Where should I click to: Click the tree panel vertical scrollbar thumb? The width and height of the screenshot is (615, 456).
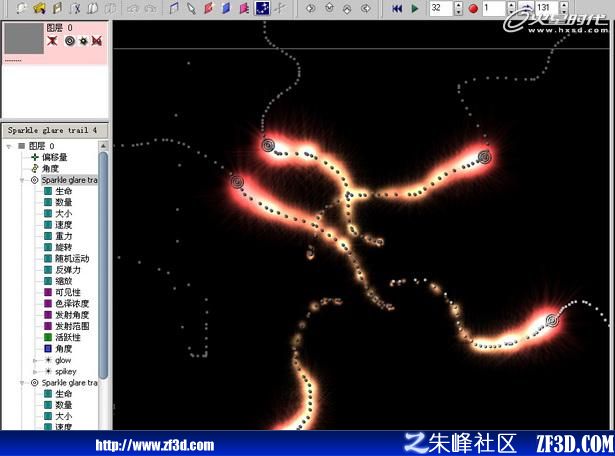(x=104, y=265)
